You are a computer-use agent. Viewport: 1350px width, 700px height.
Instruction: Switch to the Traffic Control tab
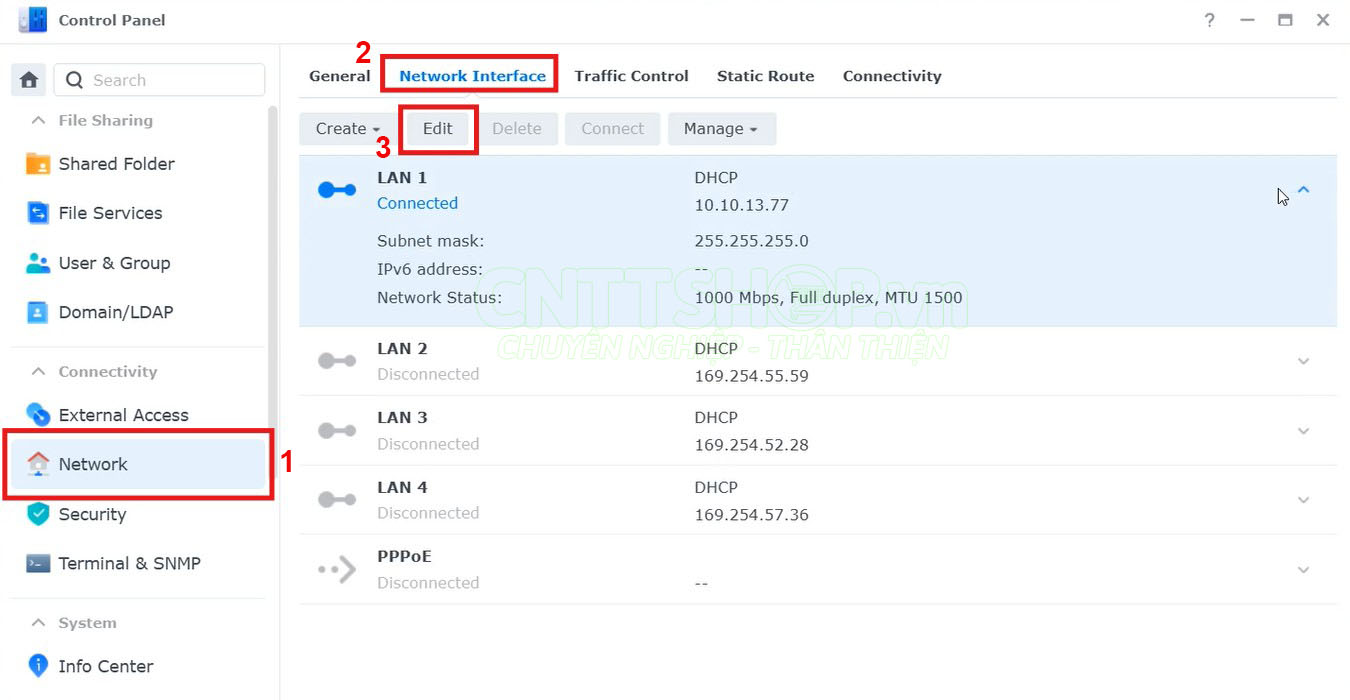coord(631,76)
